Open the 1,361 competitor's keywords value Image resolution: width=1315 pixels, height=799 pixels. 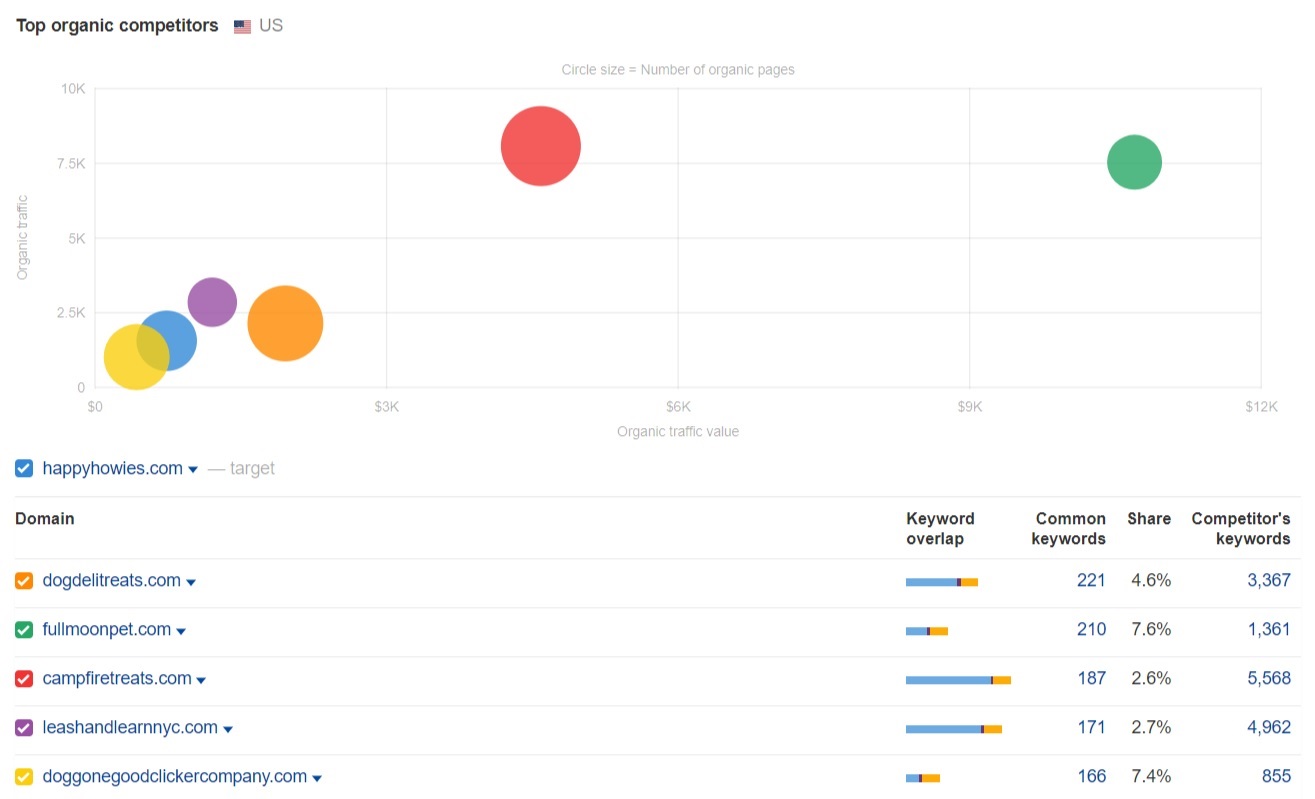(1268, 629)
